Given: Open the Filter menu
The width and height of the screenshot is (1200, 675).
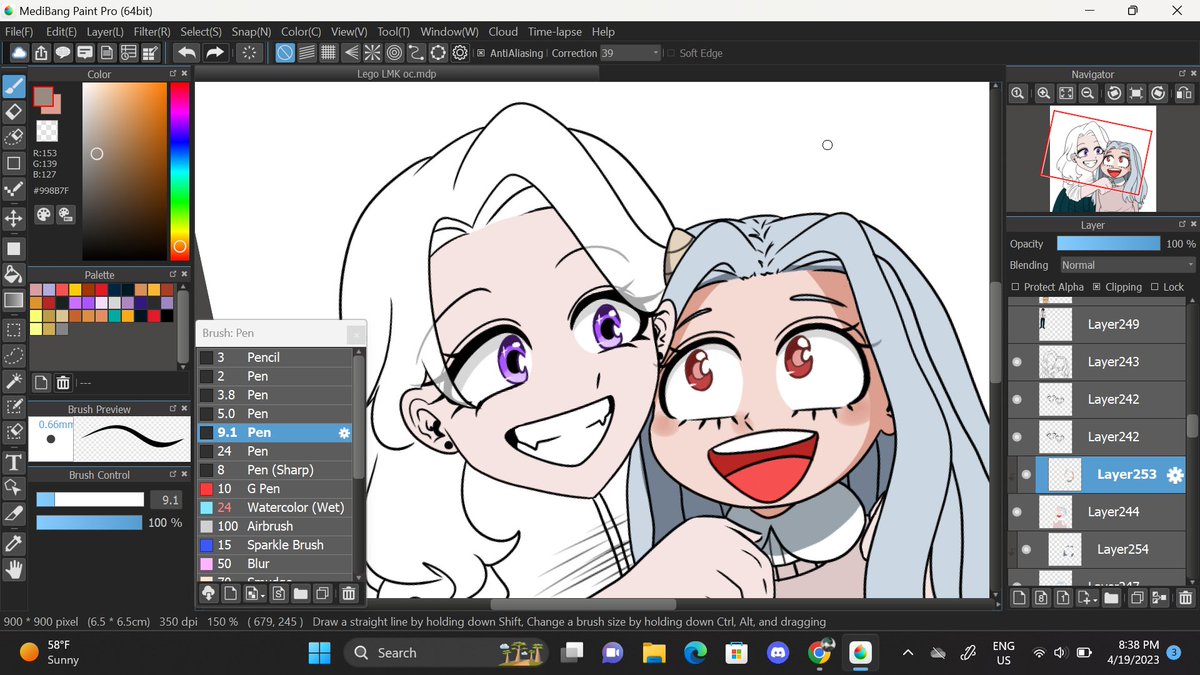Looking at the screenshot, I should (151, 32).
